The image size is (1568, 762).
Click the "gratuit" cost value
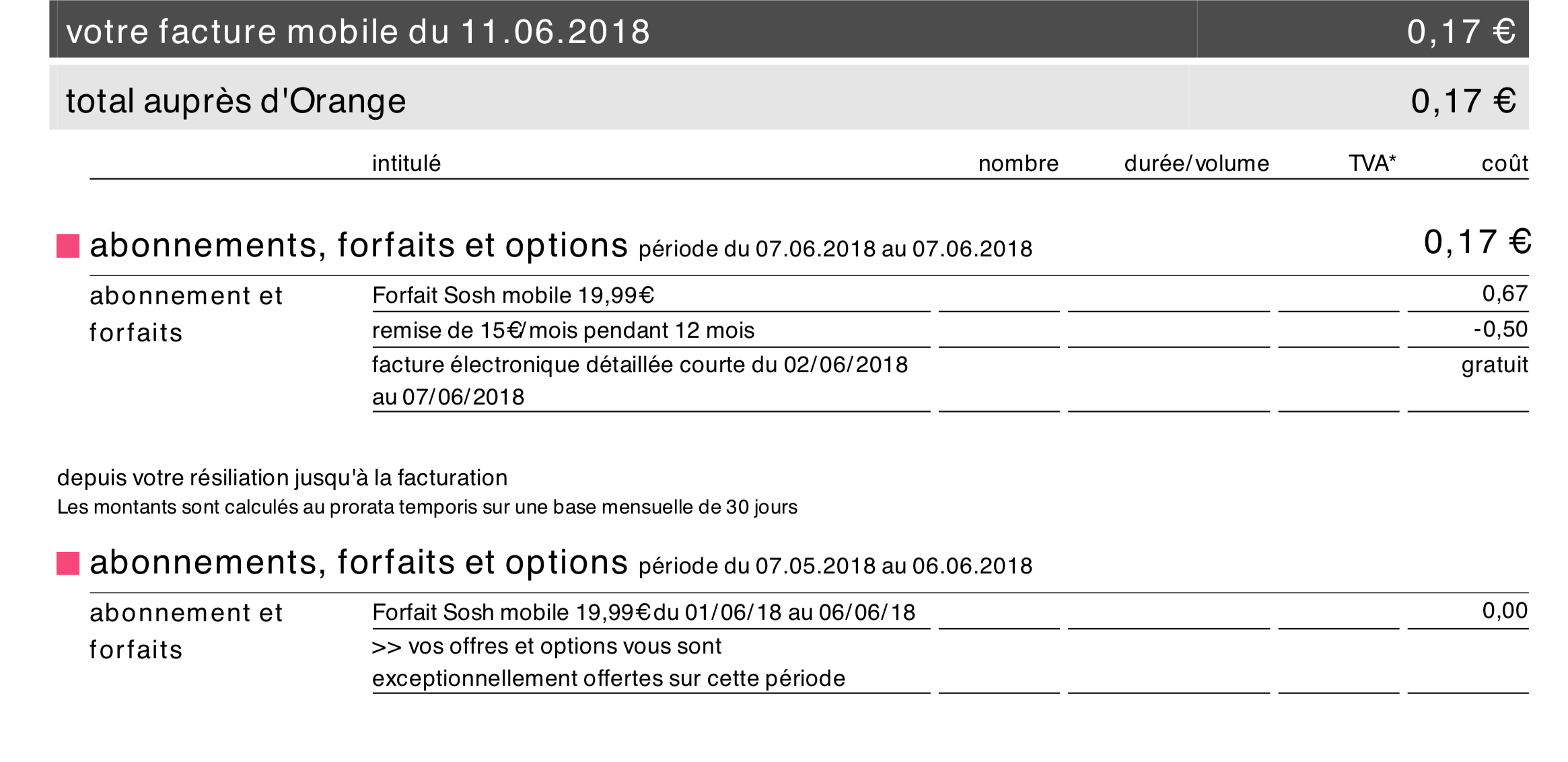coord(1494,366)
